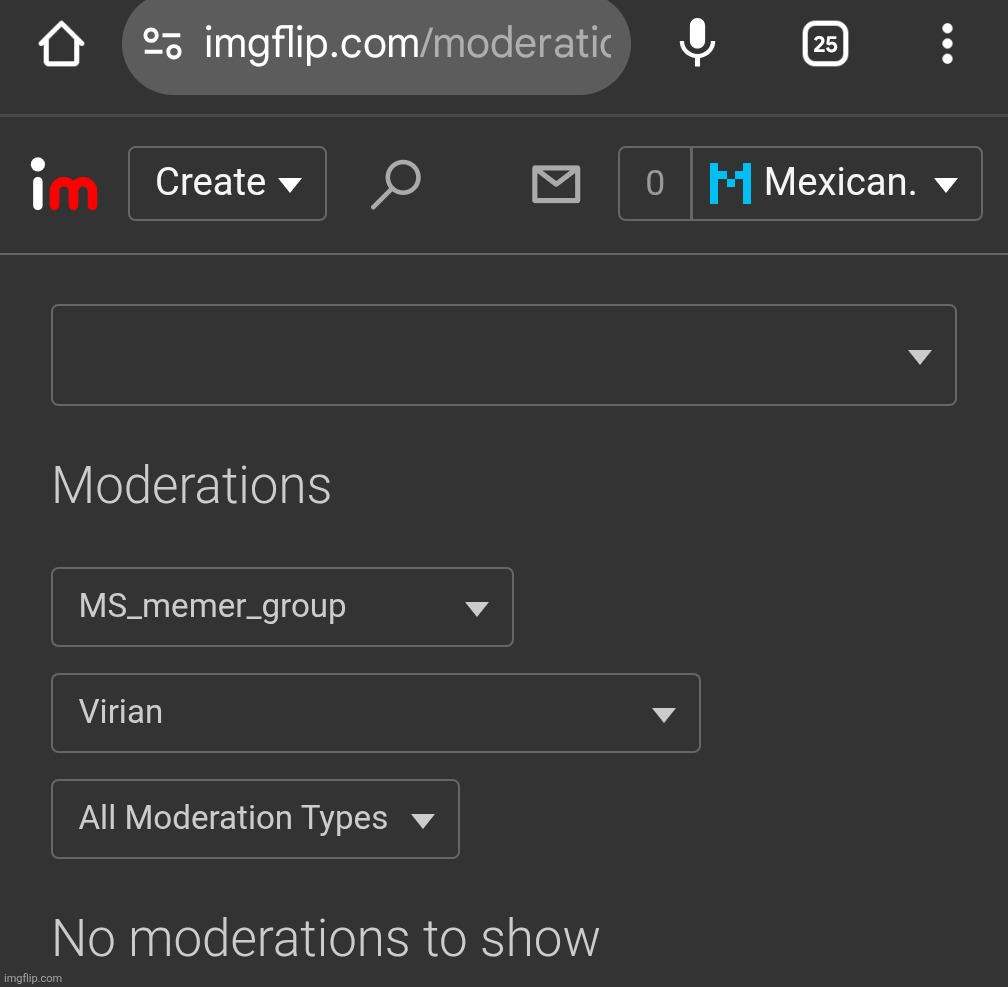Expand the MS_memer_group stream dropdown
The image size is (1008, 987).
pos(282,607)
